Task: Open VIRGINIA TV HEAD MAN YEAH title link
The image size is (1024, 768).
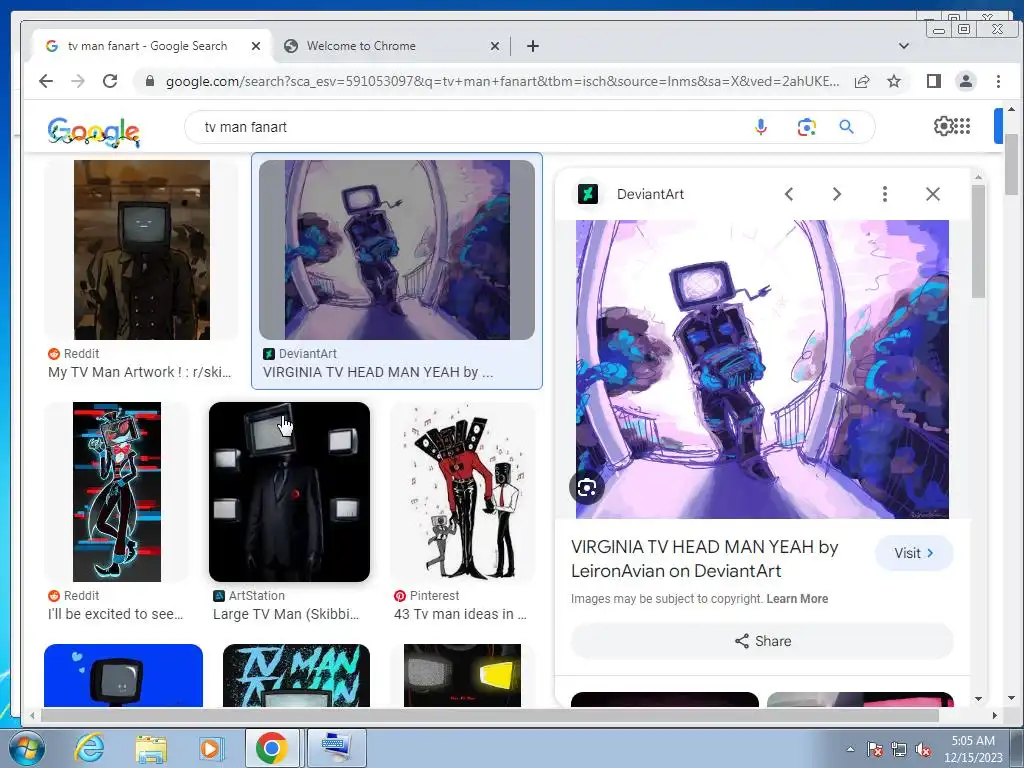Action: point(704,559)
